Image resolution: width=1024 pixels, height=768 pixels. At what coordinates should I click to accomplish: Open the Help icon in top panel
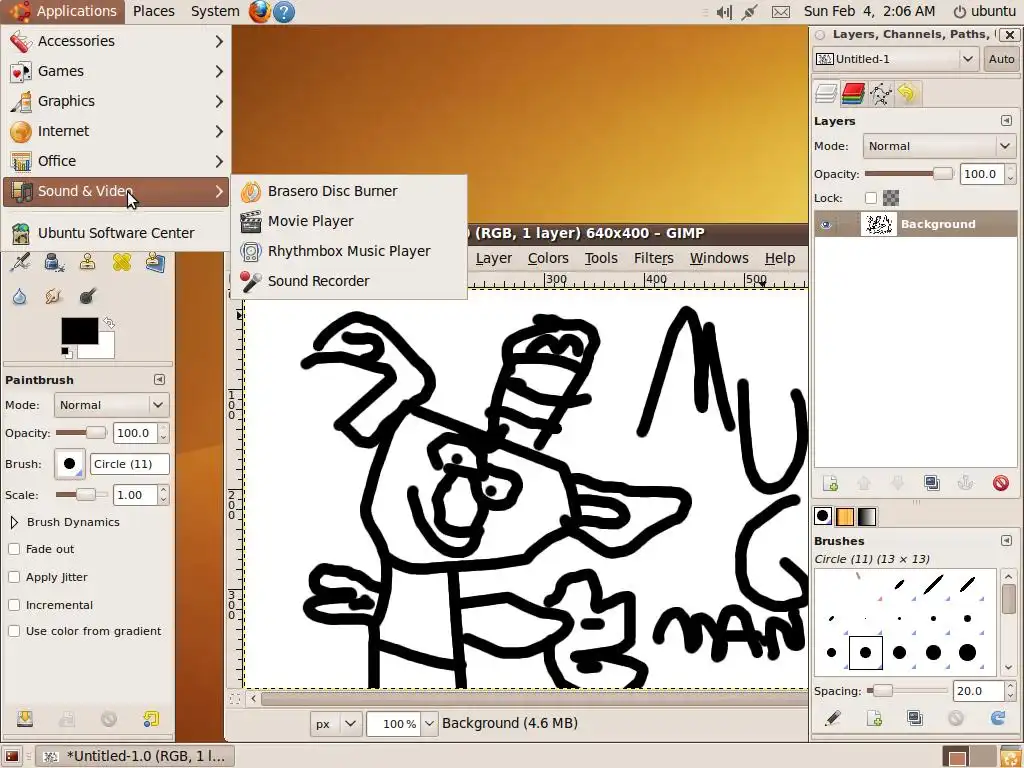(x=283, y=11)
